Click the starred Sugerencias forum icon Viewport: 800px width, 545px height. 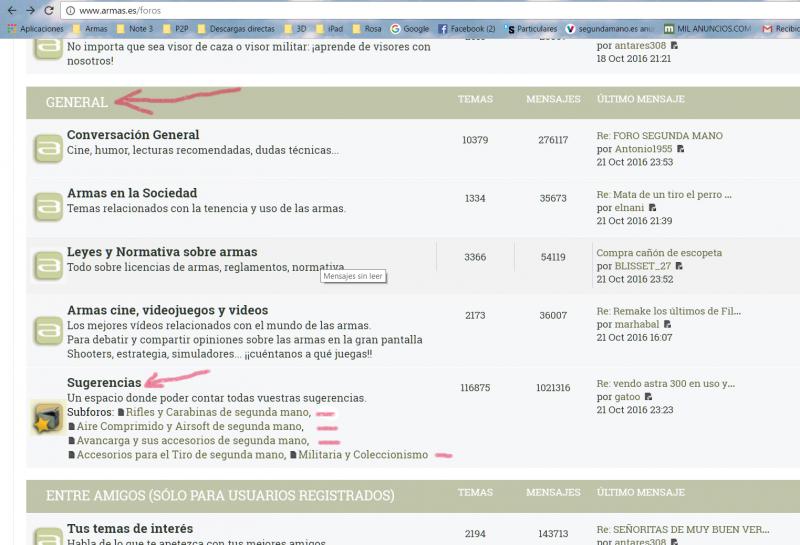click(47, 417)
